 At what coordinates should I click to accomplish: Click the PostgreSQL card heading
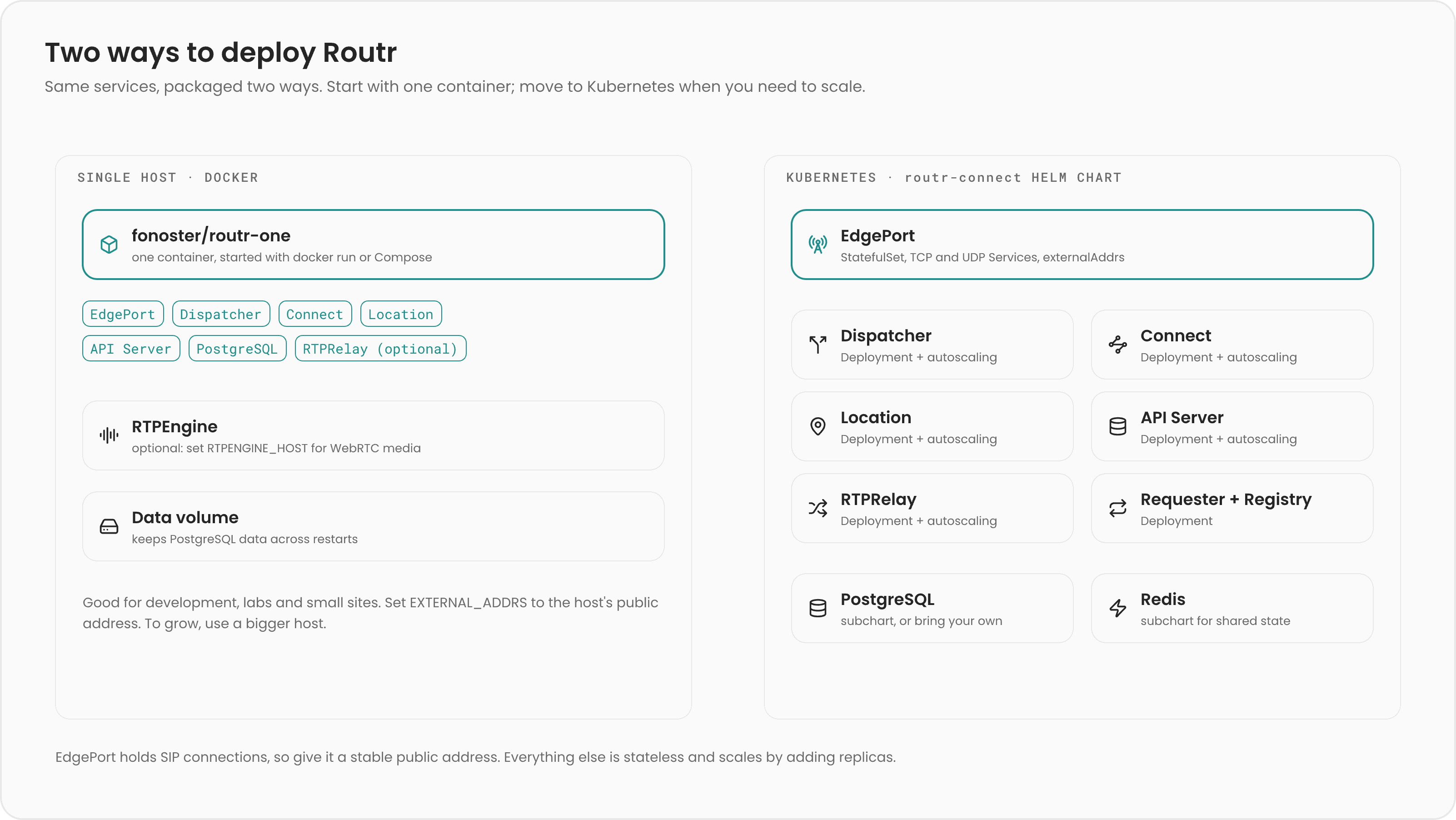coord(888,600)
